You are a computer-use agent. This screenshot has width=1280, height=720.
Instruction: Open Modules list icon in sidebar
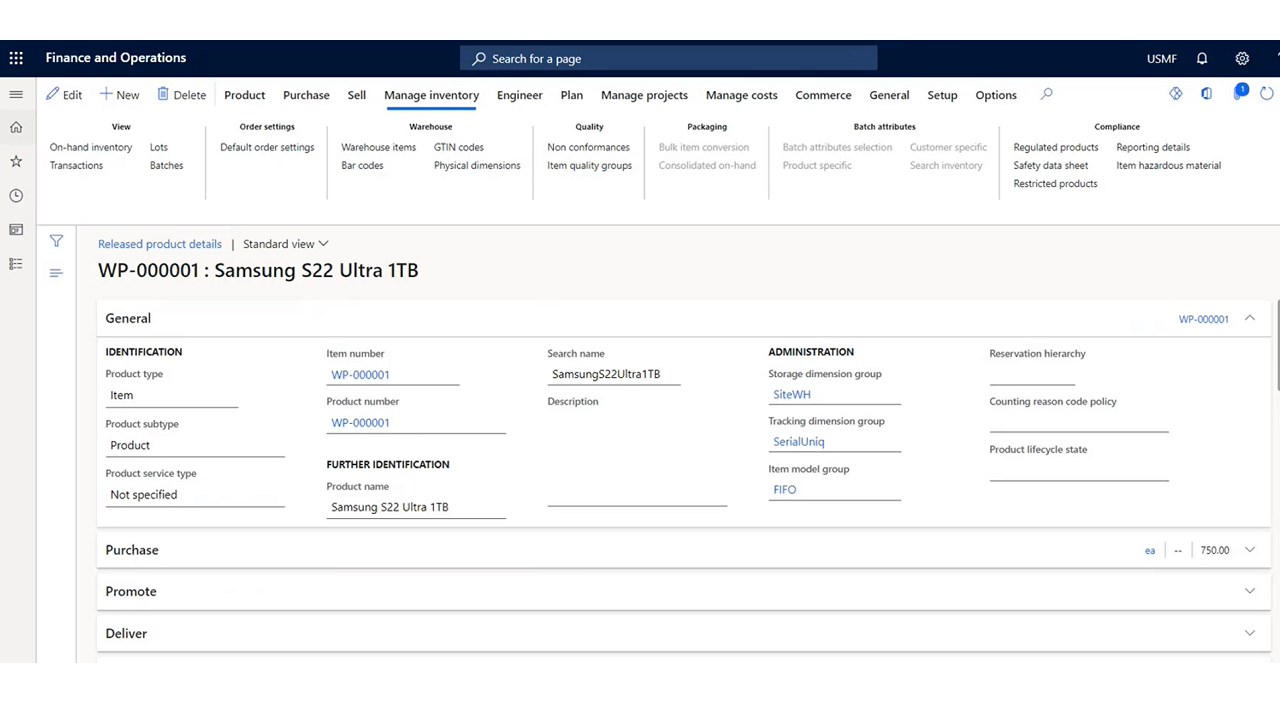pyautogui.click(x=16, y=264)
